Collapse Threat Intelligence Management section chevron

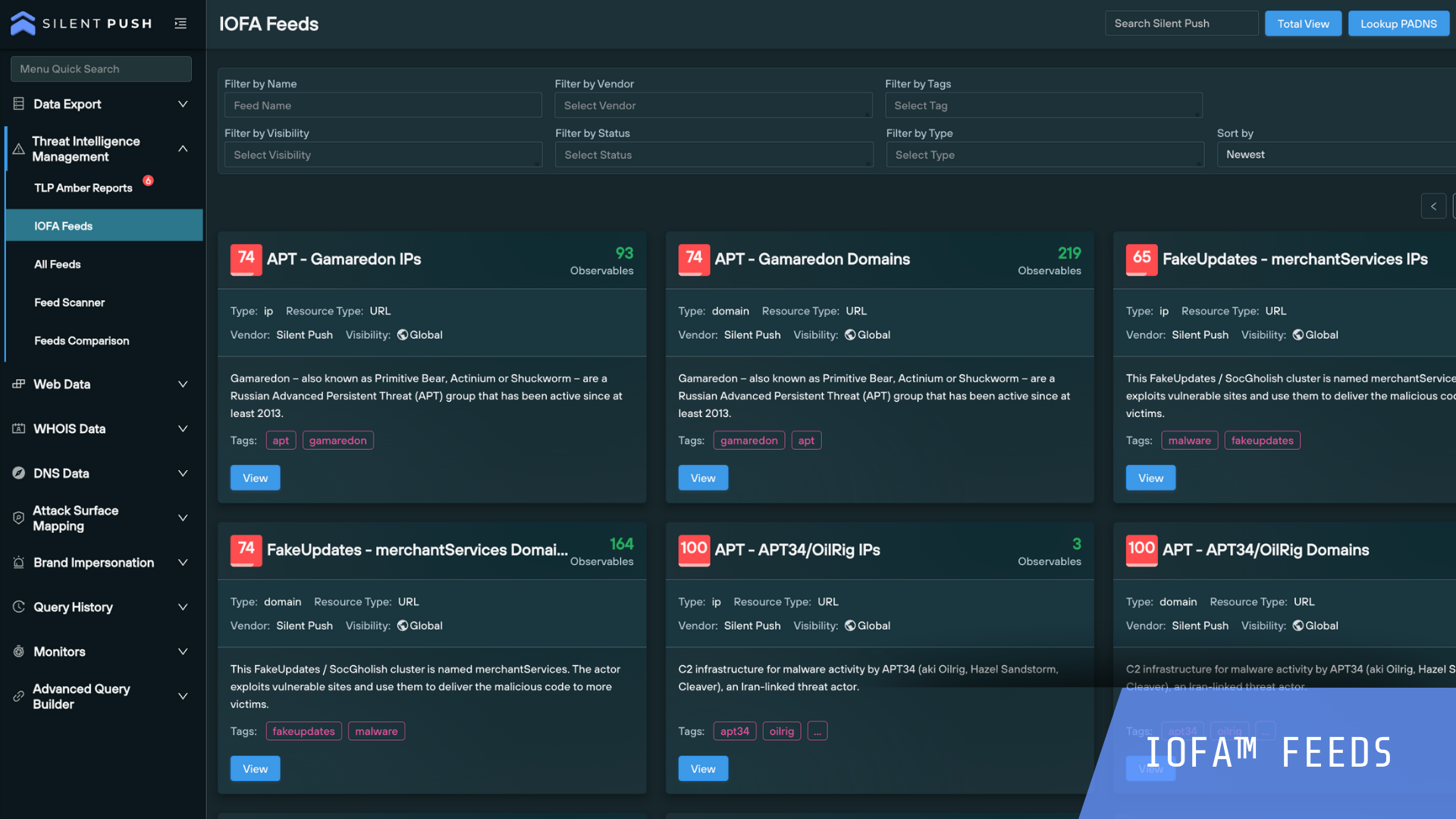(183, 149)
